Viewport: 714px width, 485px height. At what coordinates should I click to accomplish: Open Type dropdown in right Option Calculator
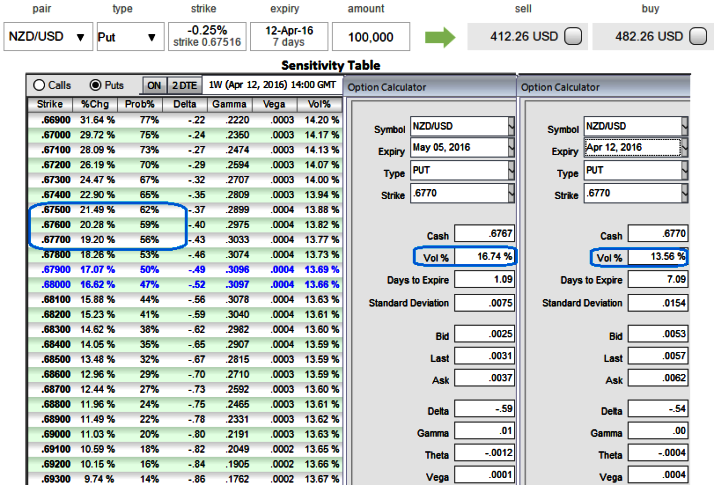[685, 170]
